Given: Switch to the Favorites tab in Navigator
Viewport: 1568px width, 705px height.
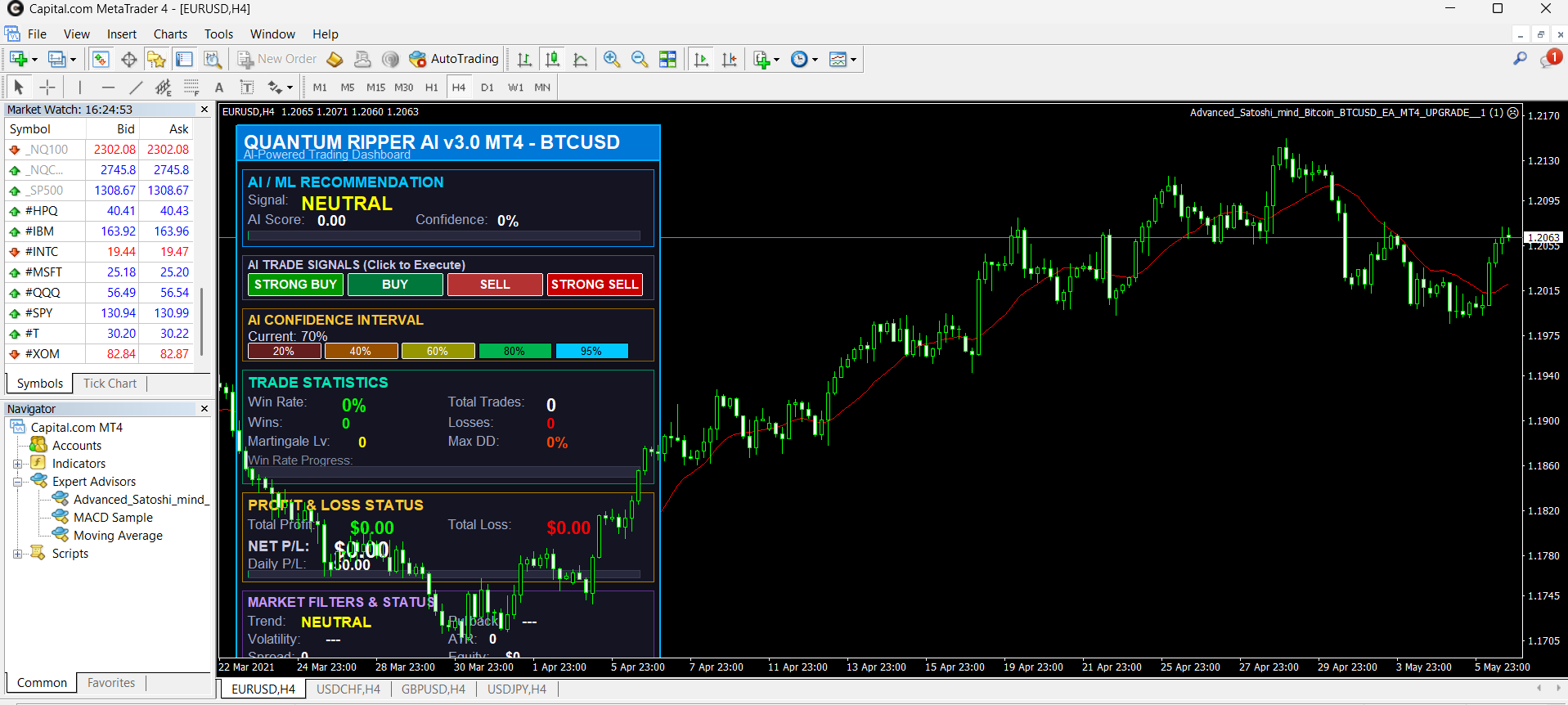Looking at the screenshot, I should point(111,683).
